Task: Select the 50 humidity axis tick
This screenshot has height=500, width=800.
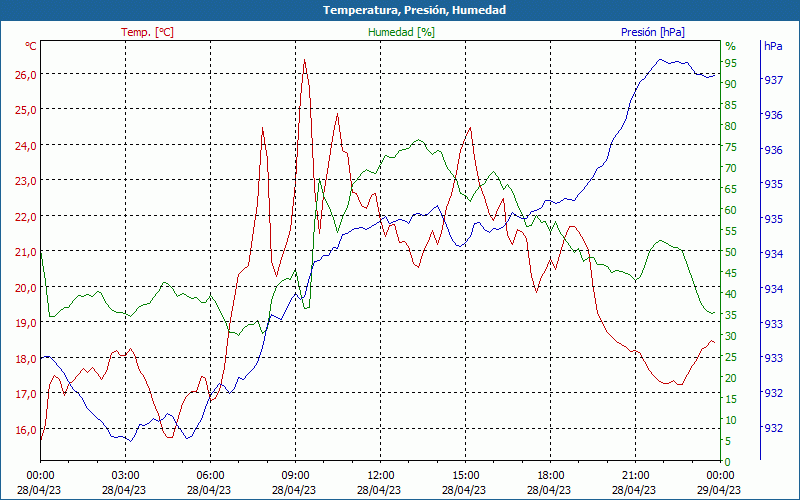Action: coord(731,252)
